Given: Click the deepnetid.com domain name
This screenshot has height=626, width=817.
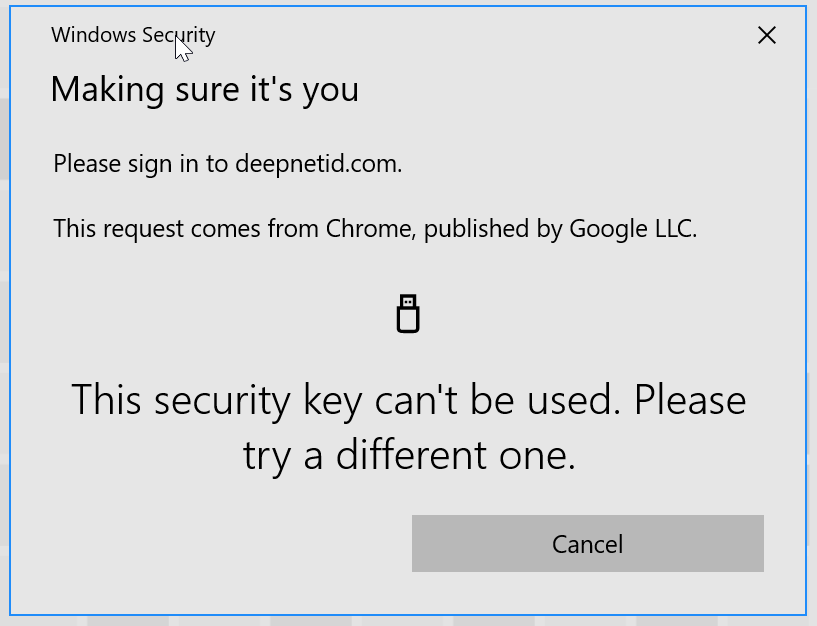Looking at the screenshot, I should click(x=318, y=164).
